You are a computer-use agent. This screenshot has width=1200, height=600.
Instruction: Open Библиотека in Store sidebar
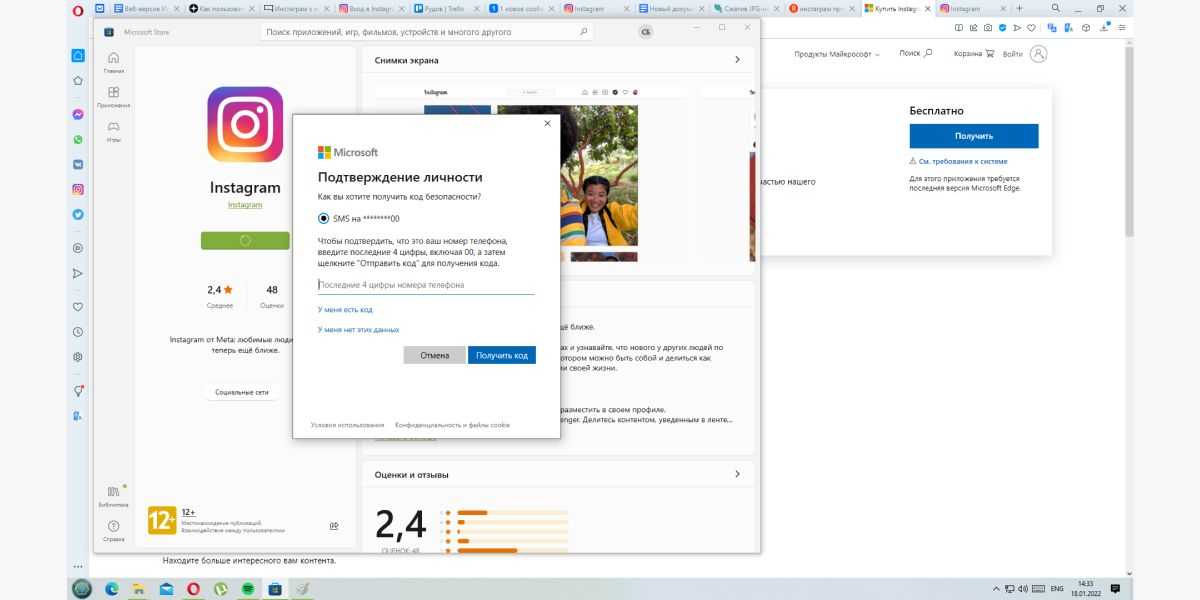click(x=113, y=495)
